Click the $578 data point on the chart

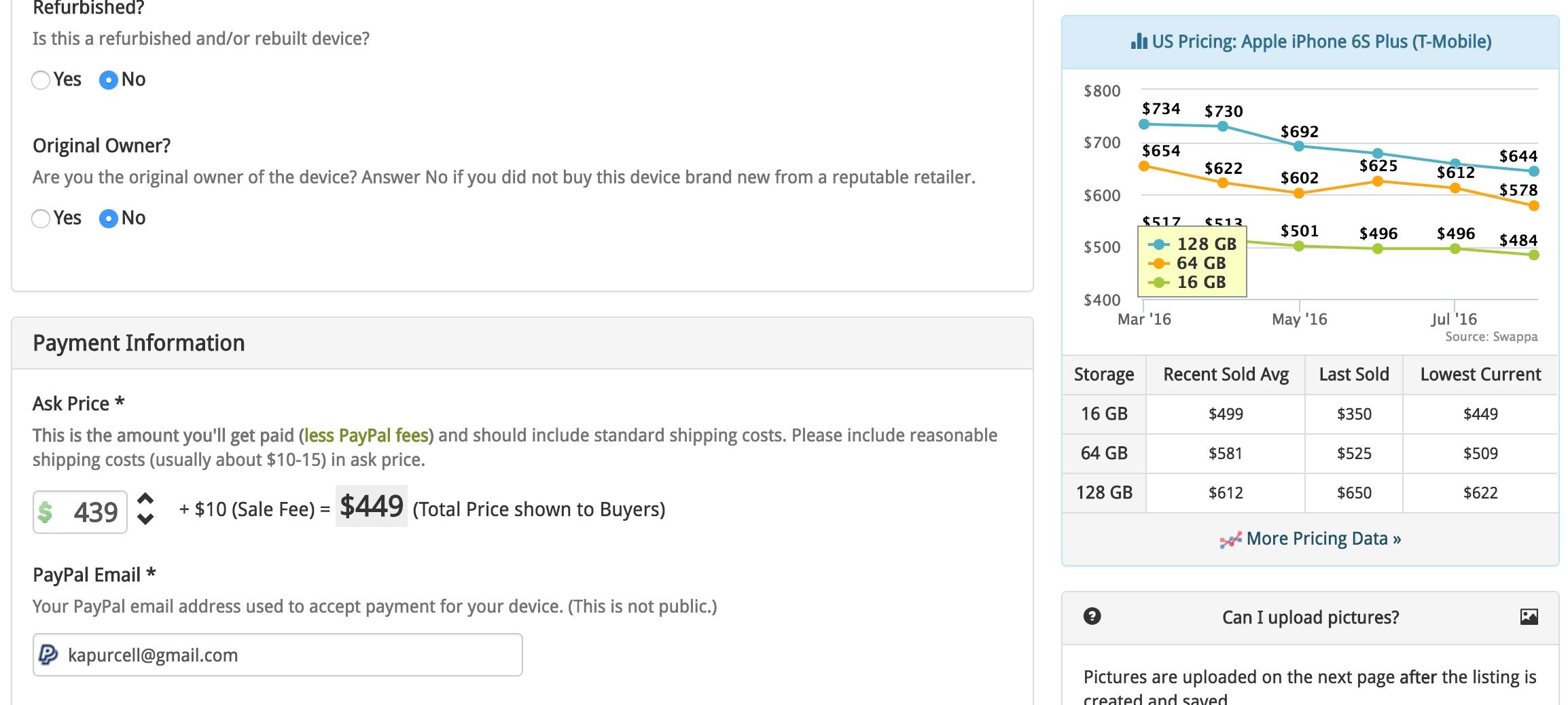[1534, 206]
